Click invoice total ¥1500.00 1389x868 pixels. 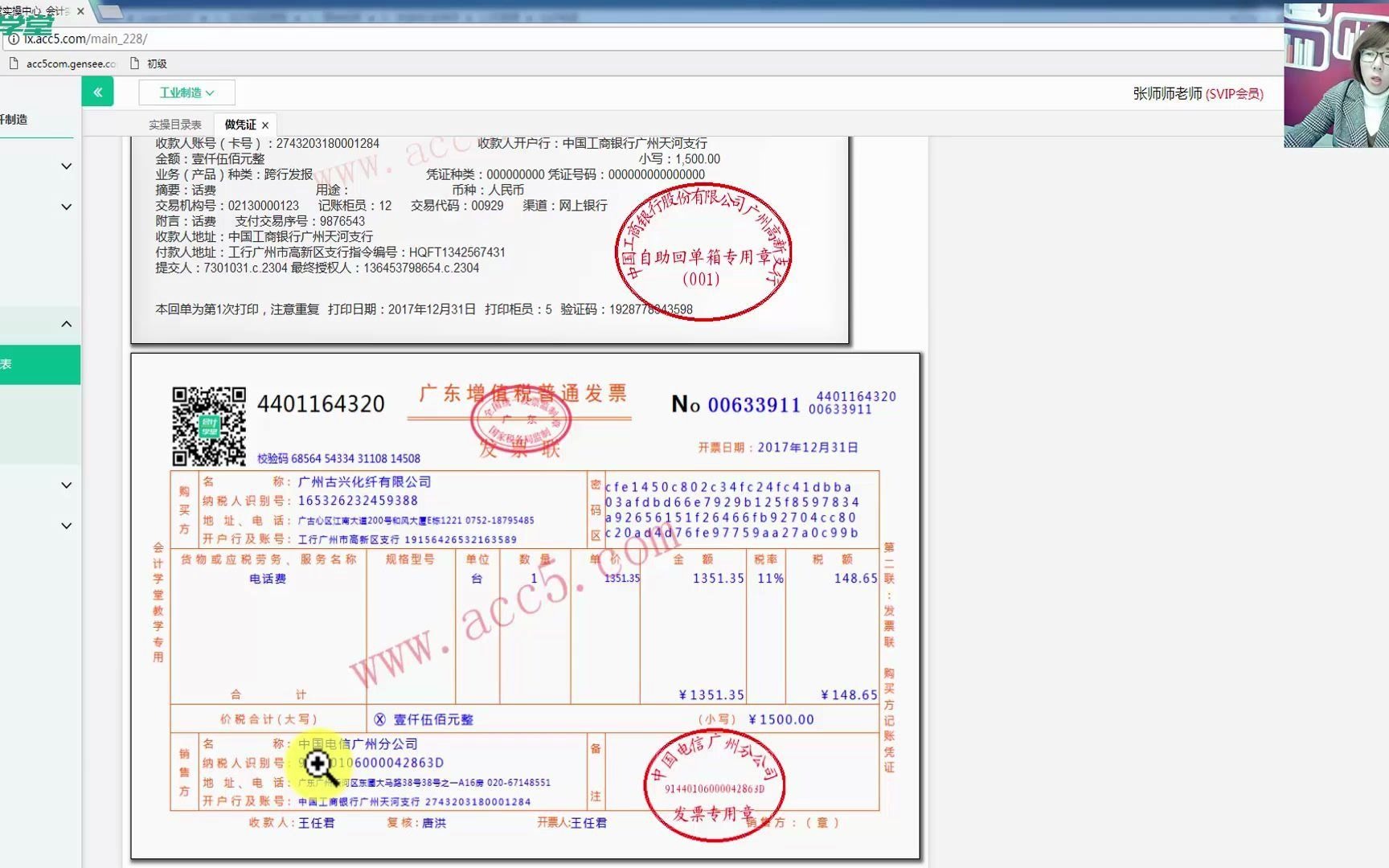[x=781, y=720]
